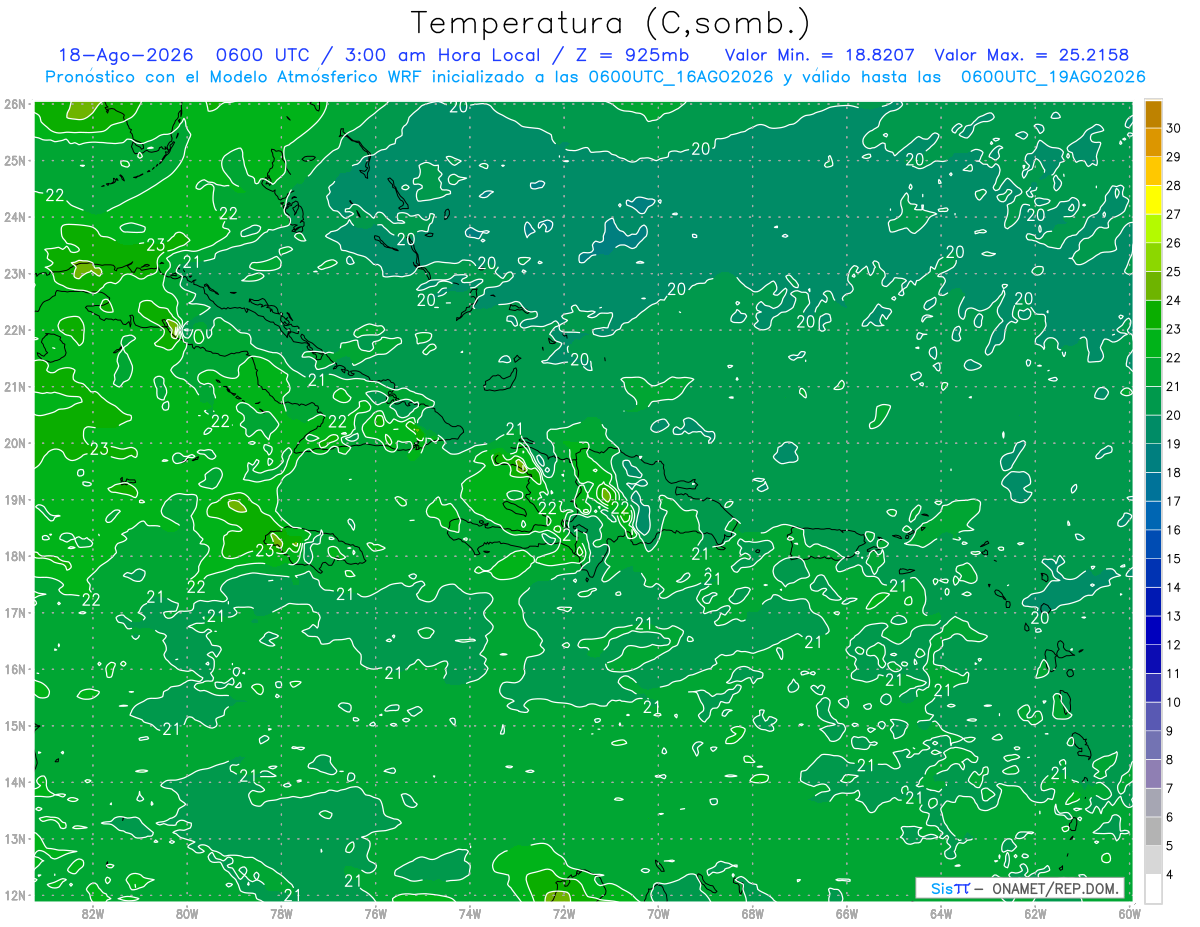Click the '13N' latitude axis label

tap(15, 838)
